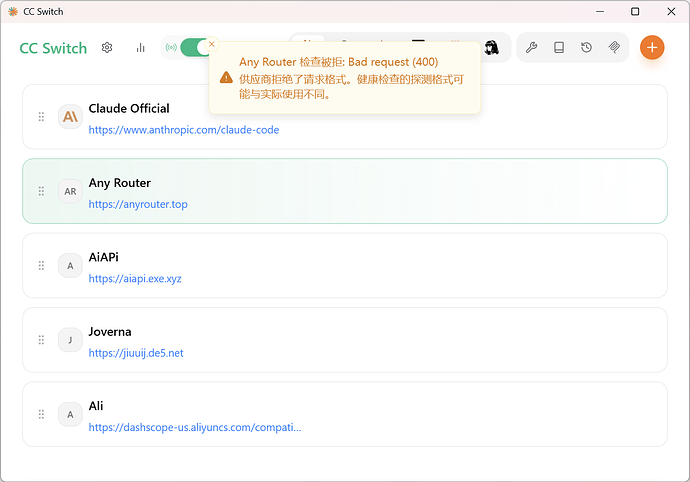Select the AiAPi provider name
The image size is (690, 482).
[103, 257]
